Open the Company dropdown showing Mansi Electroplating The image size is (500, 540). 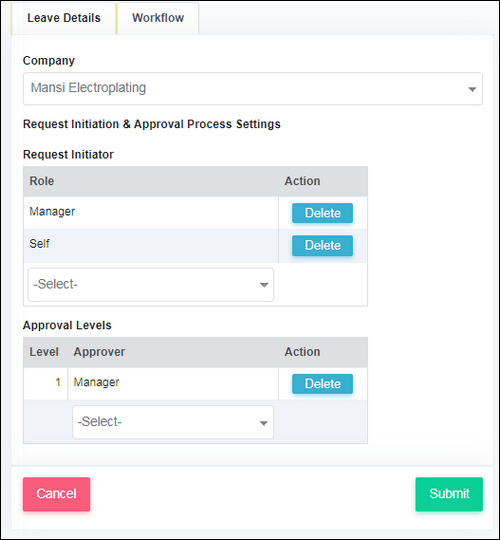click(253, 89)
